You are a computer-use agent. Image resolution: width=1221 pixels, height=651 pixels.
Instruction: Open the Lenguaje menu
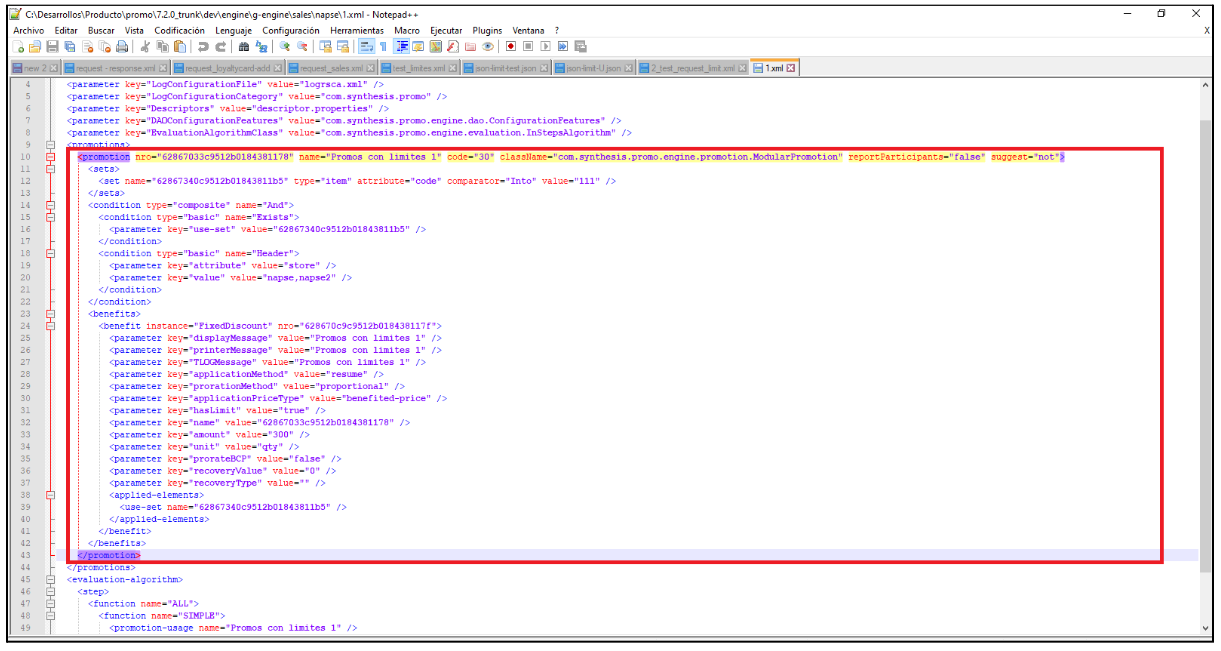coord(234,31)
